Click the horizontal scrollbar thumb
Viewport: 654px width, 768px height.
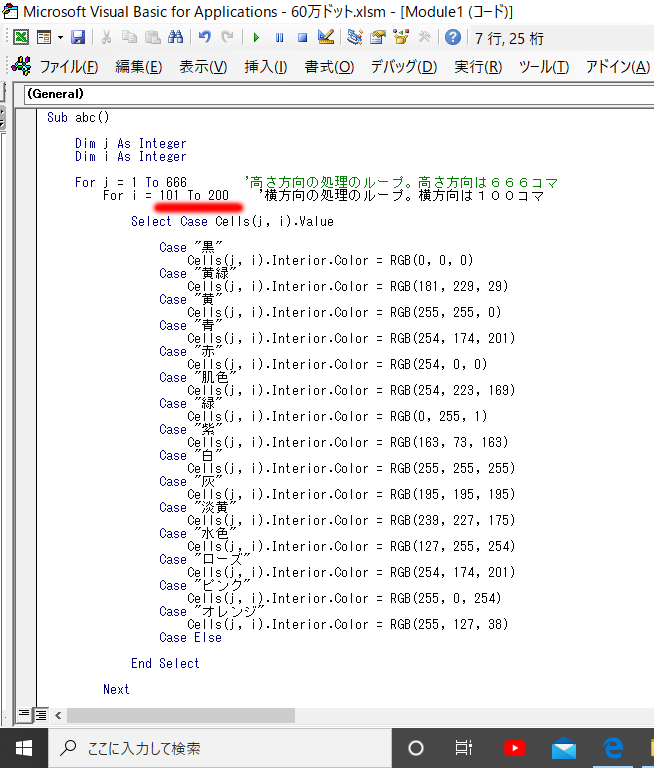(x=181, y=715)
